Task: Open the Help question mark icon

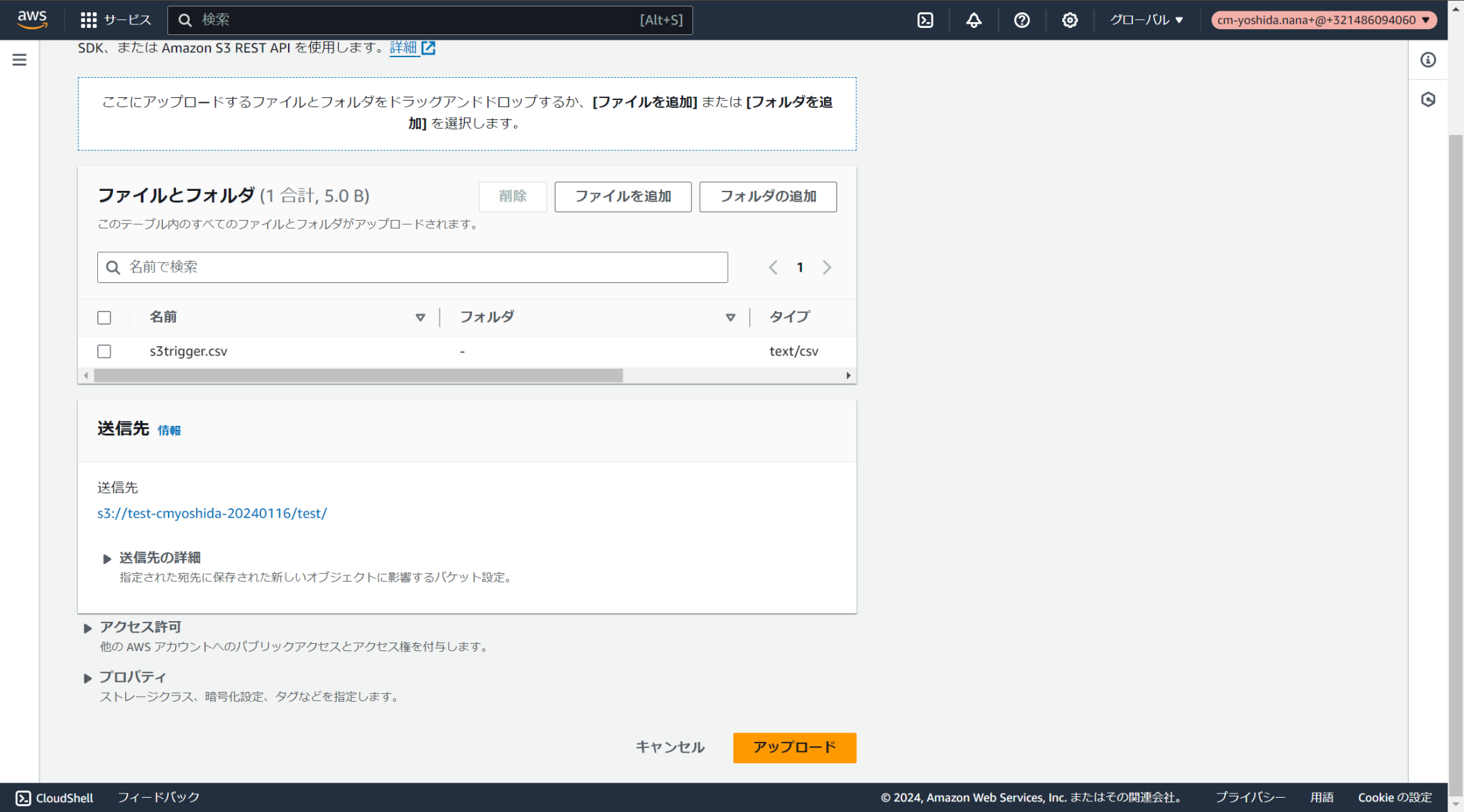Action: 1022,20
